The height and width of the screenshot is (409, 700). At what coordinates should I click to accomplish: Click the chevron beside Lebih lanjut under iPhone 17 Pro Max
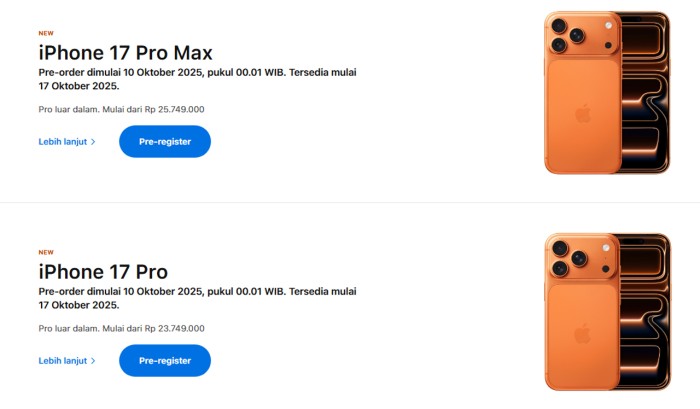click(x=94, y=142)
